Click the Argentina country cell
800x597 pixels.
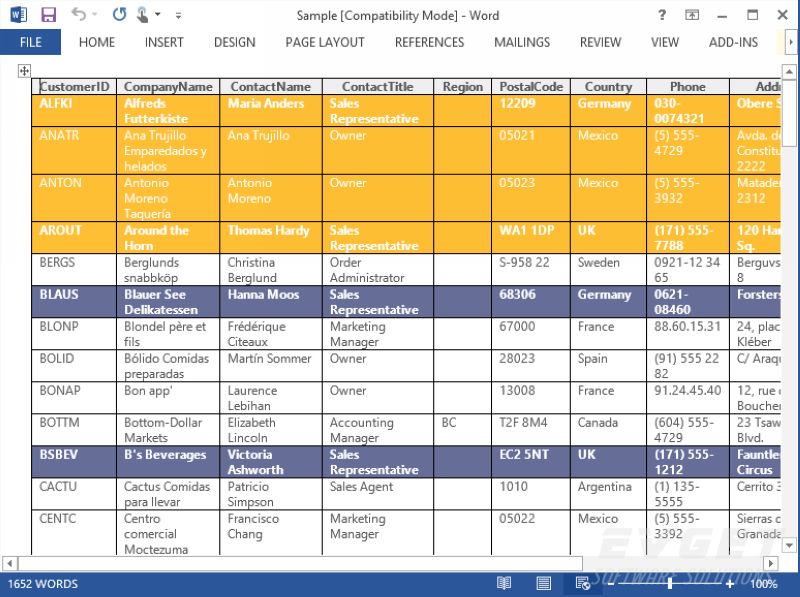[x=608, y=494]
